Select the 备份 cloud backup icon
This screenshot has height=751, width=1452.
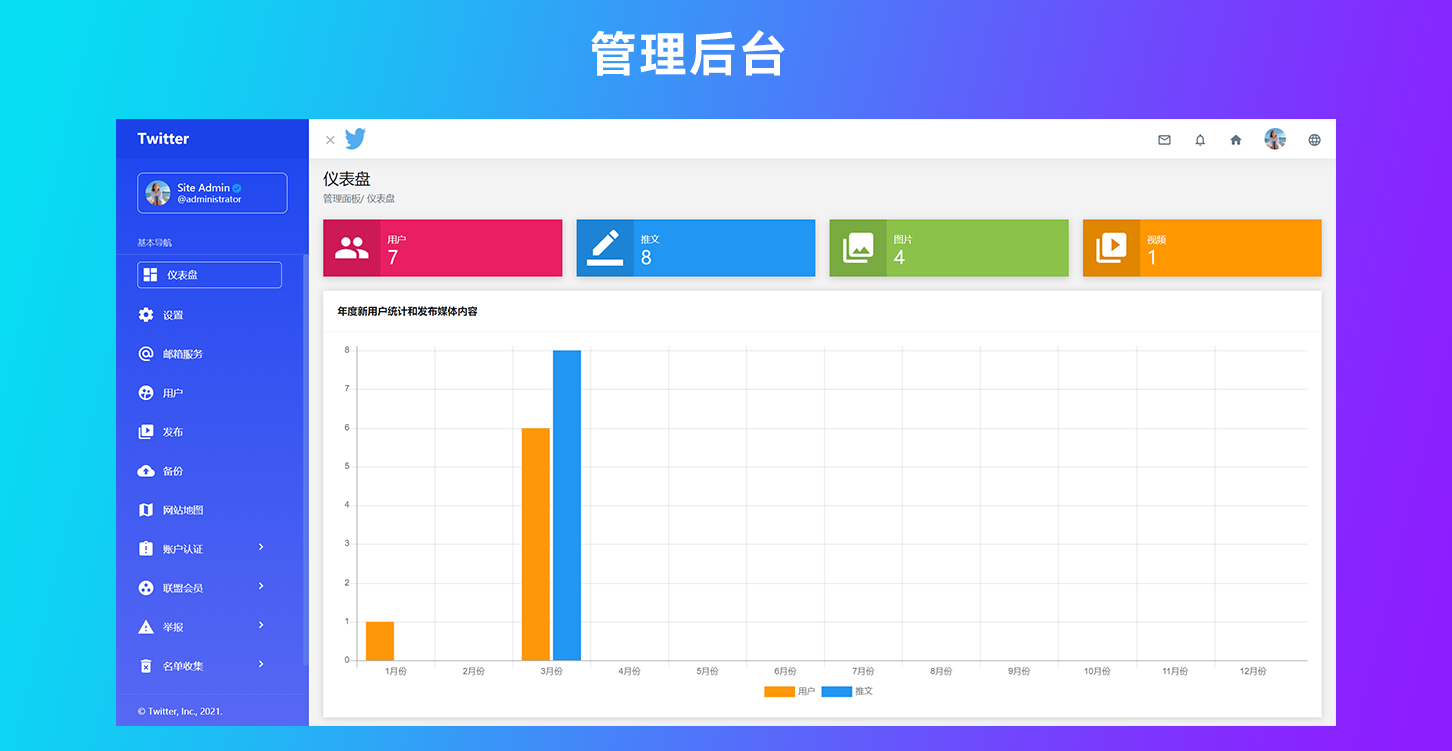(145, 470)
